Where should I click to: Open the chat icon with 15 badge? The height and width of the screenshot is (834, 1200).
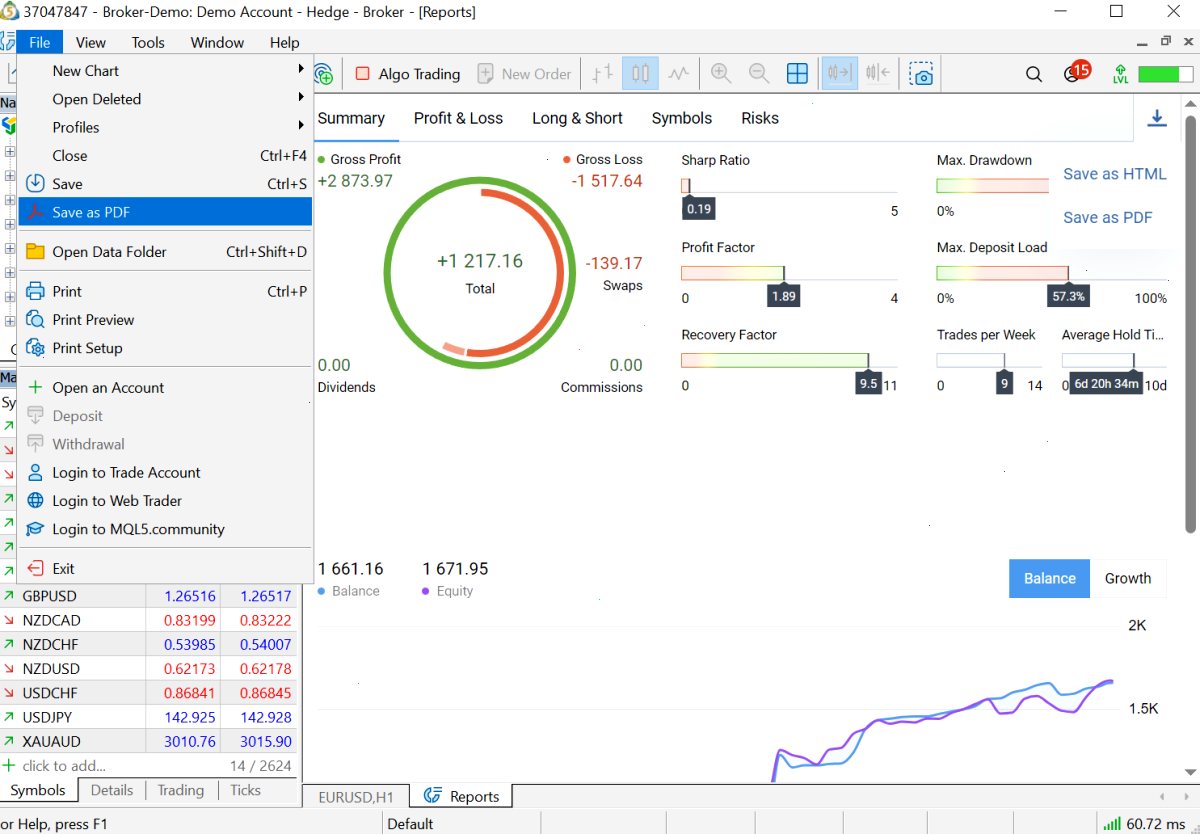point(1075,73)
